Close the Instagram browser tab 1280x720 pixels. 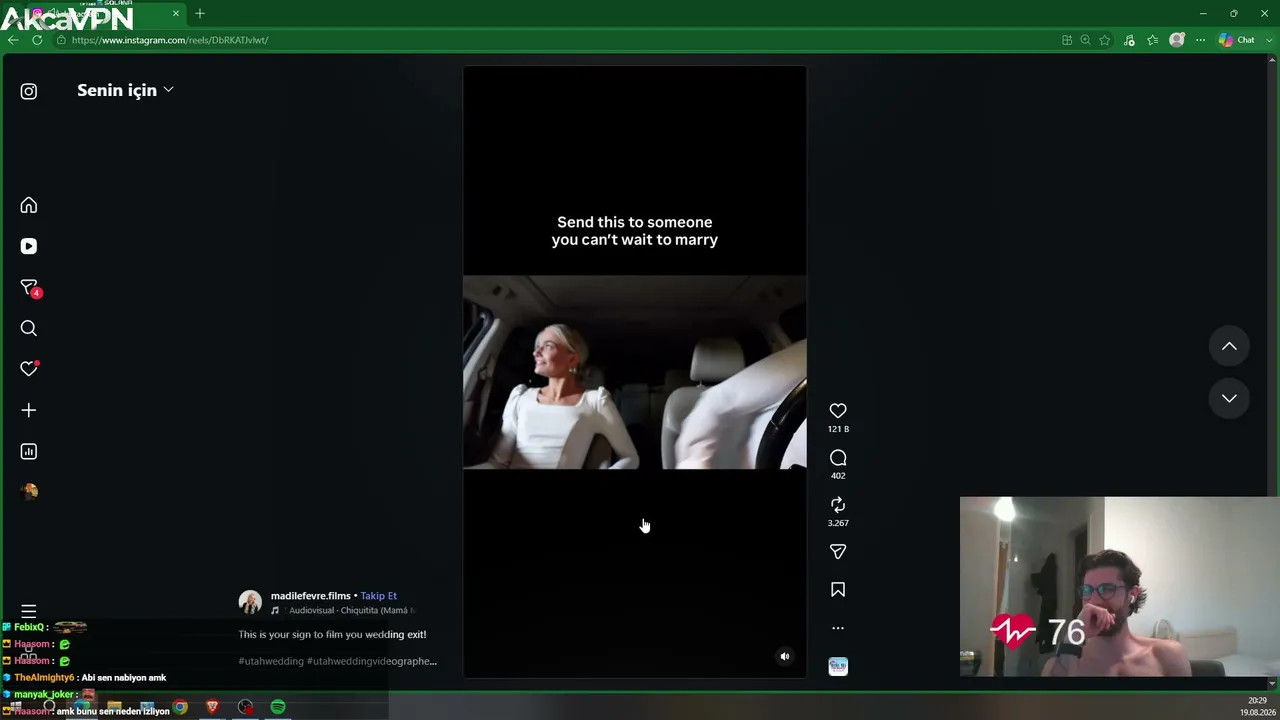tap(176, 13)
